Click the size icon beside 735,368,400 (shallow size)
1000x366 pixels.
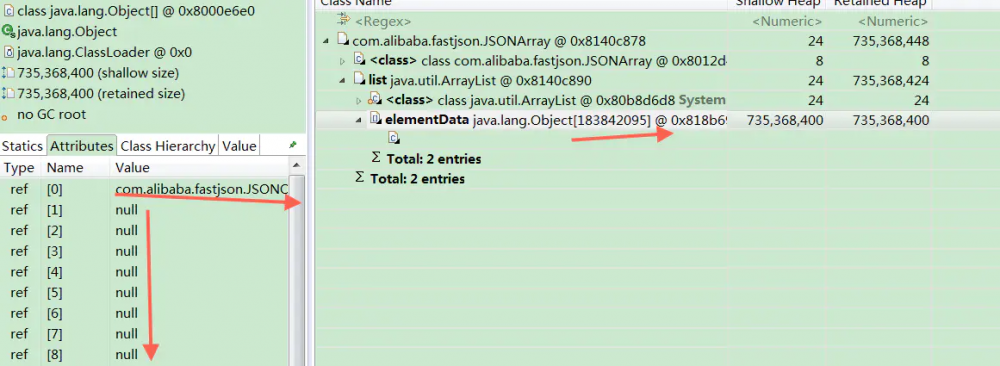(x=8, y=73)
